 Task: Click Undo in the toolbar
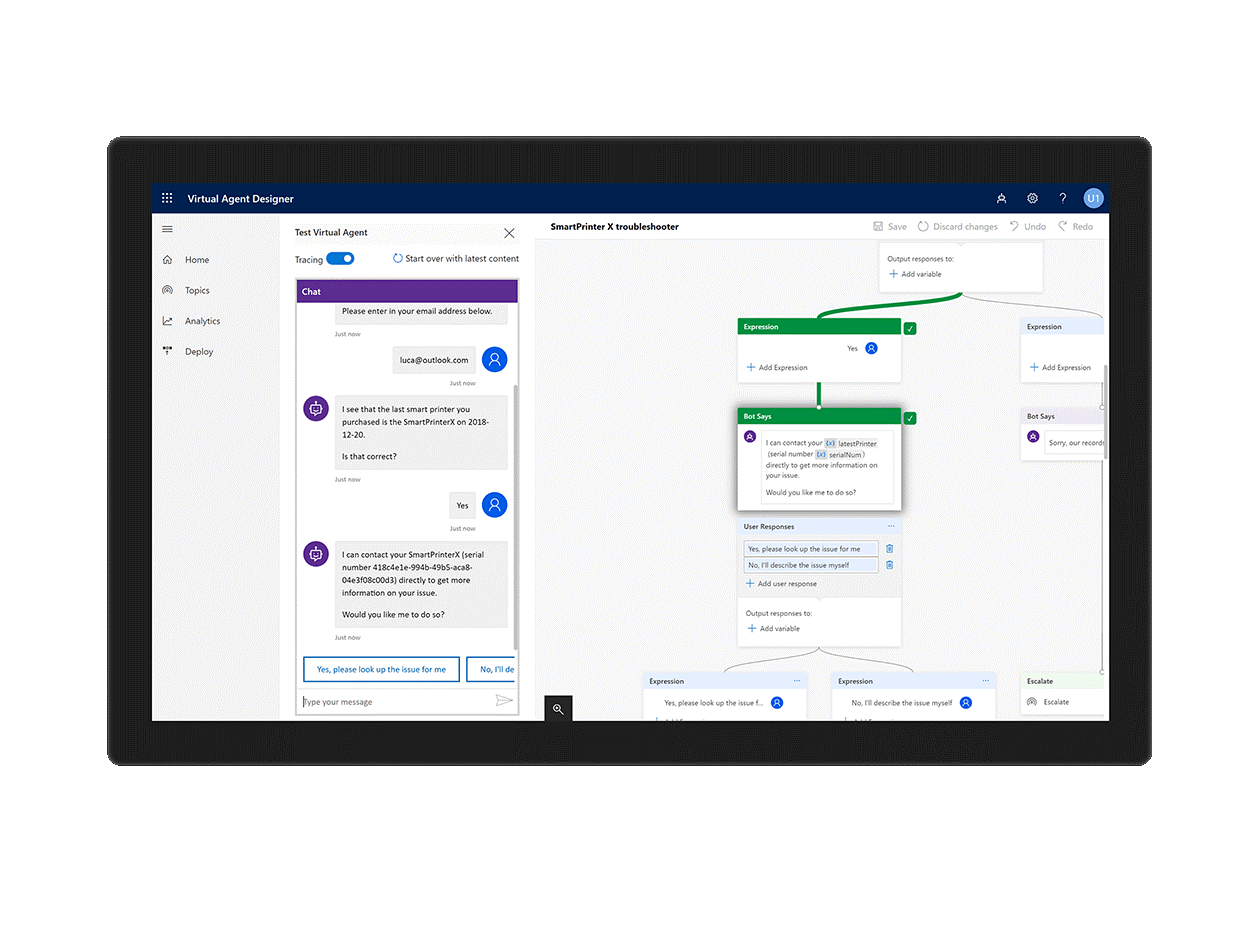1027,227
